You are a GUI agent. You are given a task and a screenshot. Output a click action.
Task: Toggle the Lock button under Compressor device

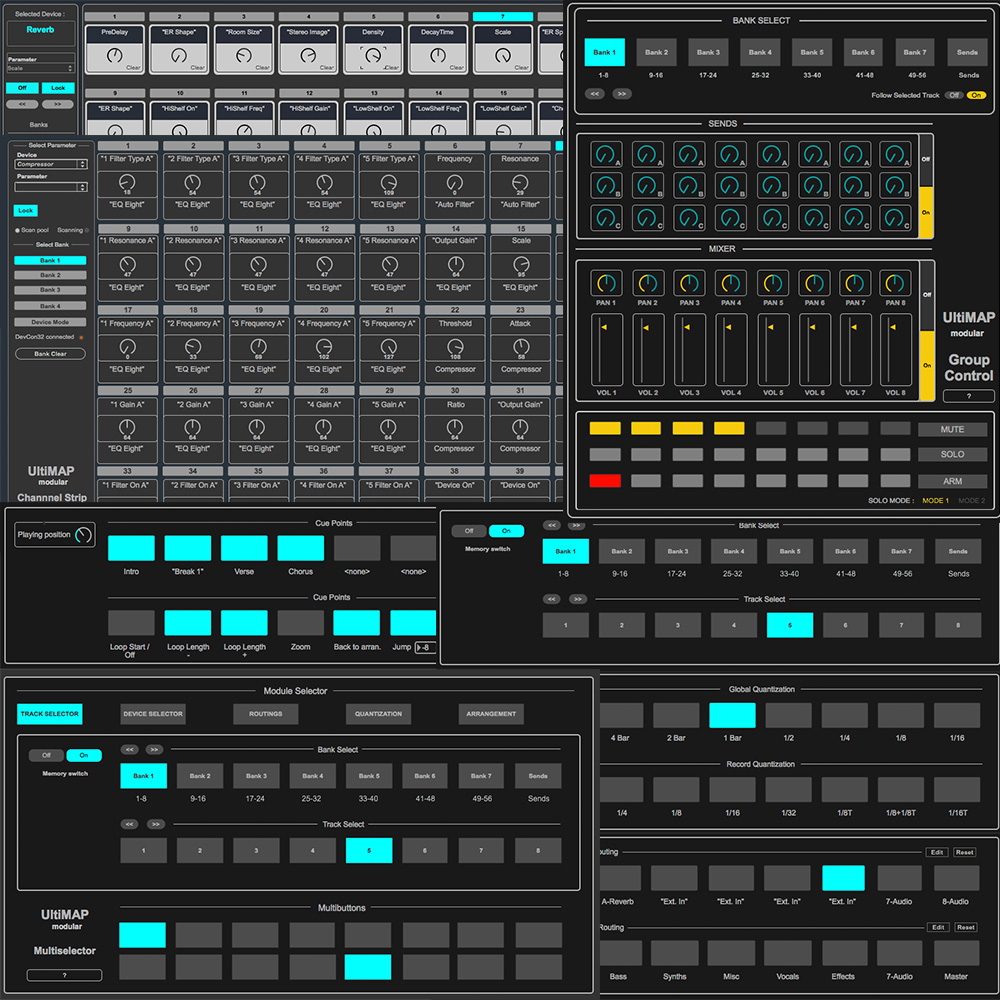(25, 211)
